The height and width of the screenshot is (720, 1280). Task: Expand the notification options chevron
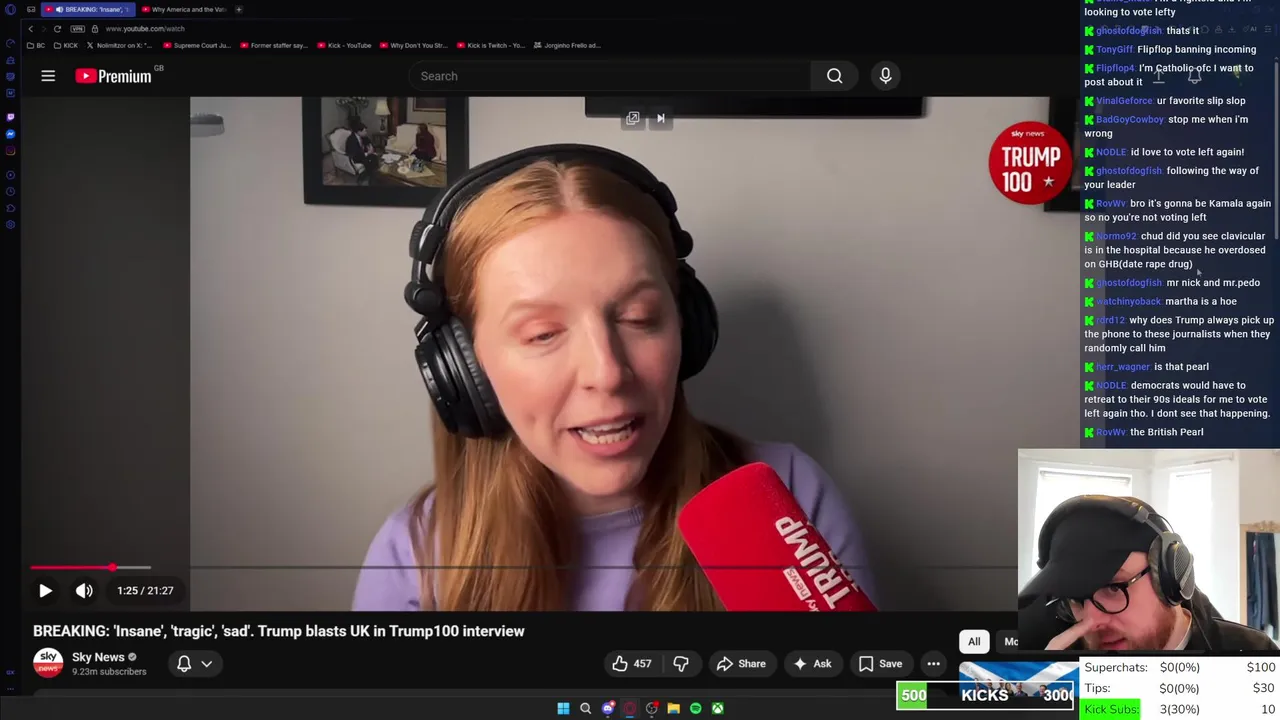point(206,664)
